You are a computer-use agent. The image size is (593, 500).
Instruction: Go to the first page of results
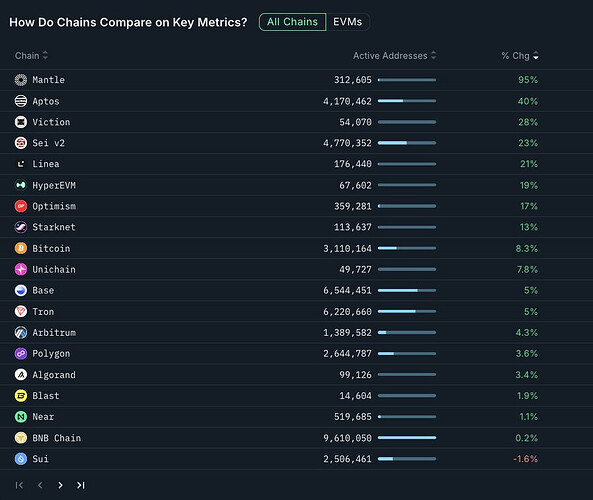tap(19, 485)
